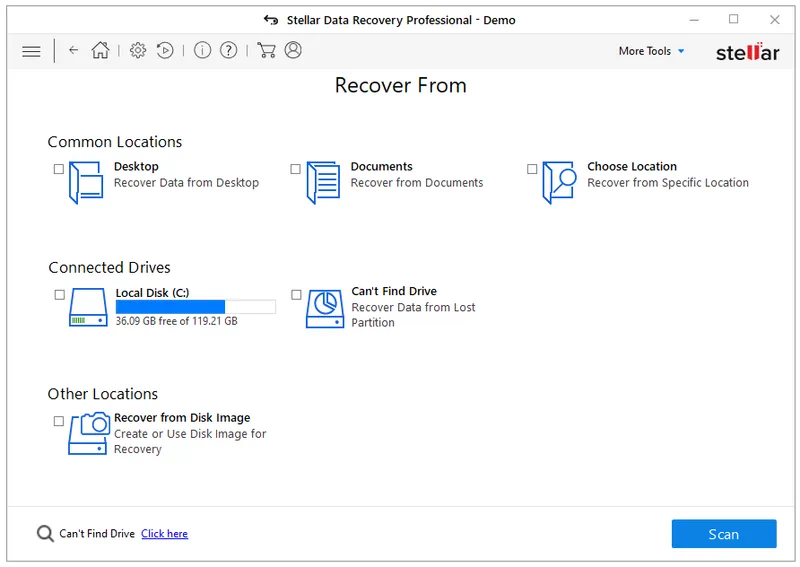This screenshot has width=800, height=567.
Task: Open the info (i) icon
Action: 203,50
